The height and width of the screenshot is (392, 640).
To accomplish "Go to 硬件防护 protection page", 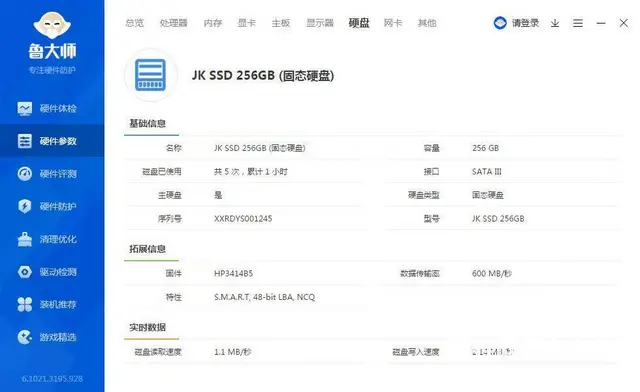I will 52,207.
